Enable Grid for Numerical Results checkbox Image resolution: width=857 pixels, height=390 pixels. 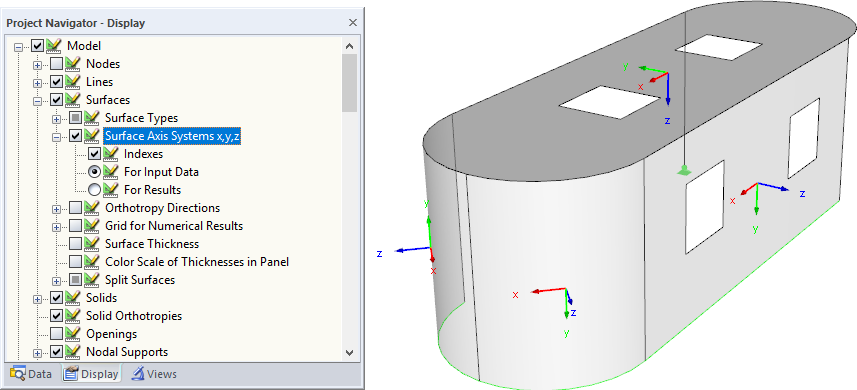click(x=75, y=226)
